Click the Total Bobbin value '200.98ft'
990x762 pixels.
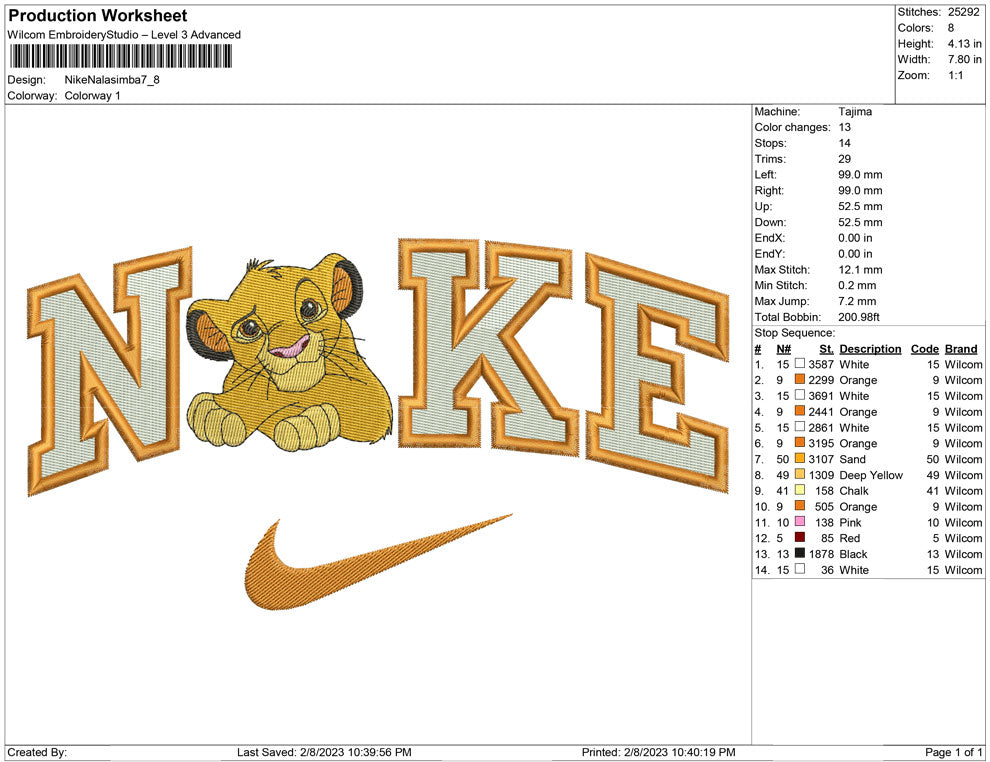859,317
